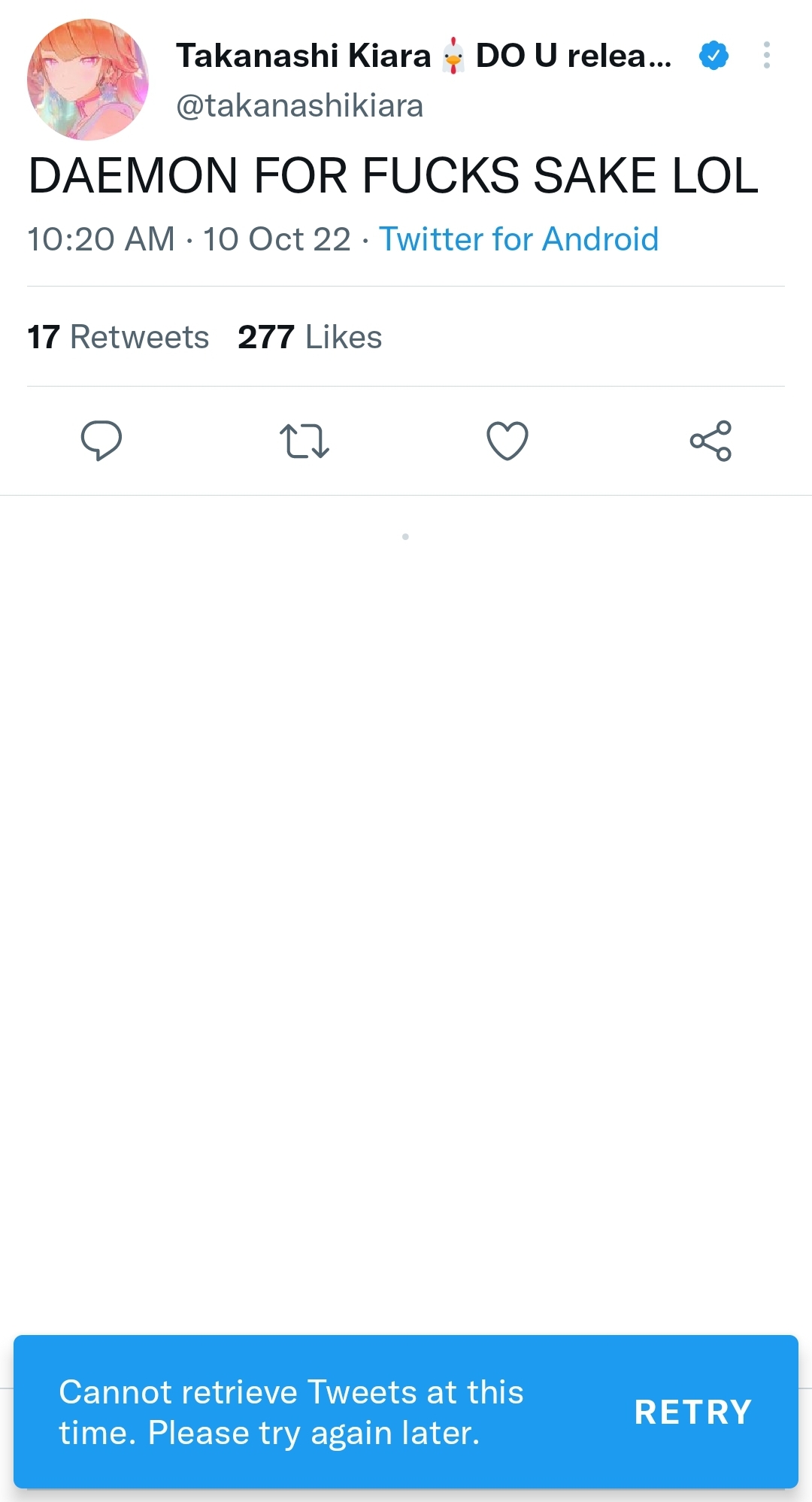
Task: Open the Twitter for Android source link
Action: tap(519, 239)
